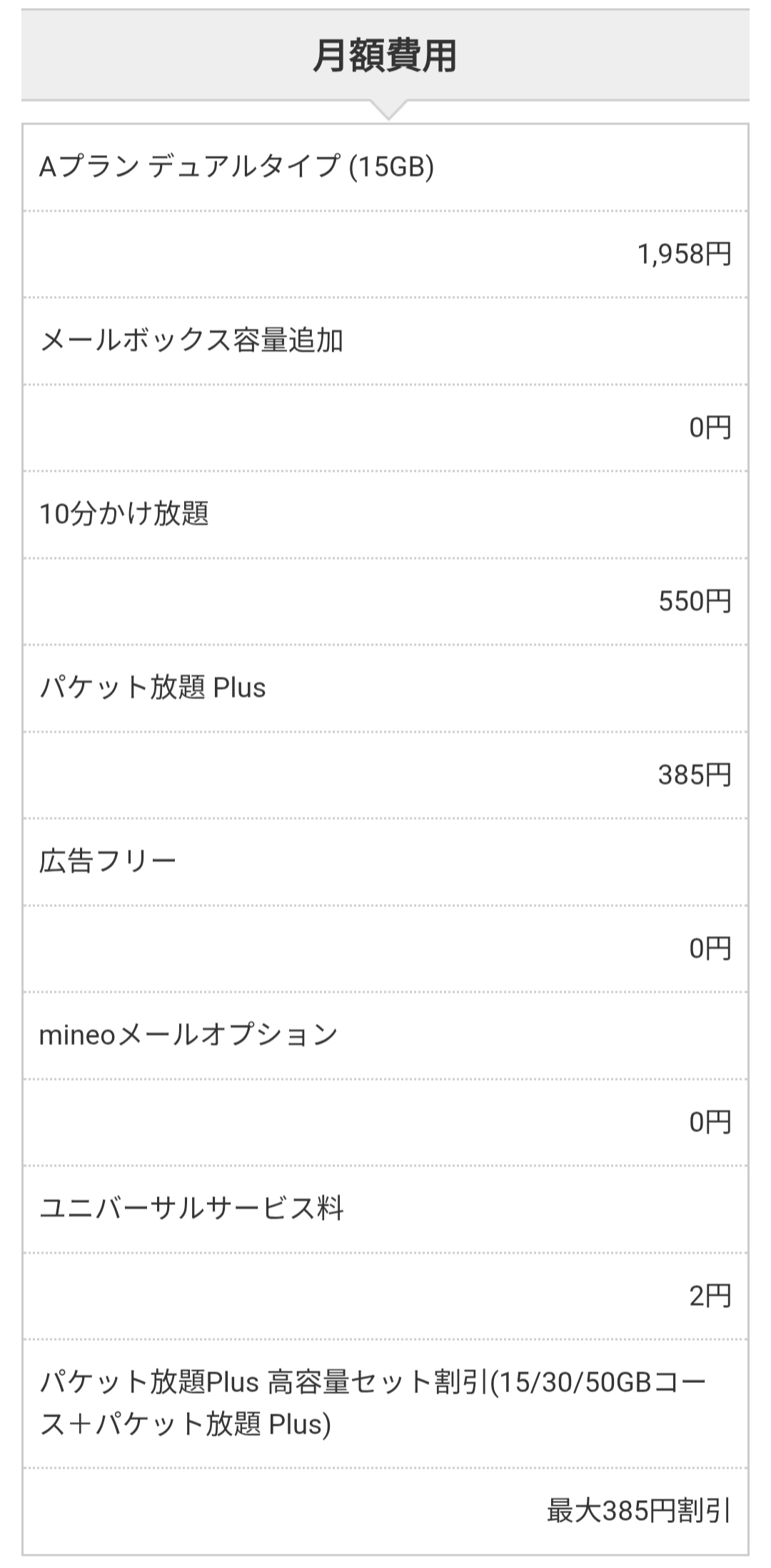Tap the 550円 price amount
The image size is (771, 1568).
695,601
